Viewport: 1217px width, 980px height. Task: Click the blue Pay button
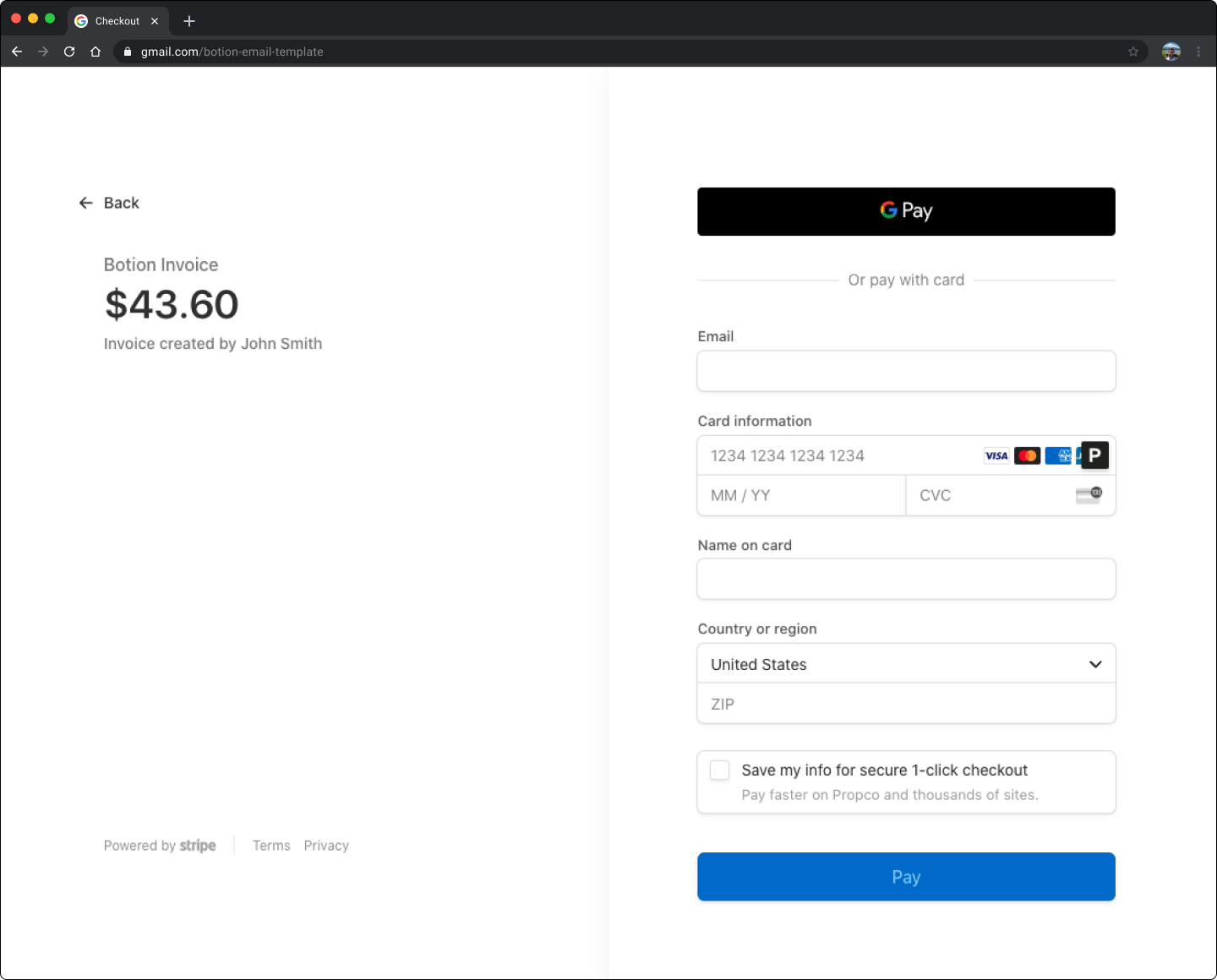click(x=906, y=877)
